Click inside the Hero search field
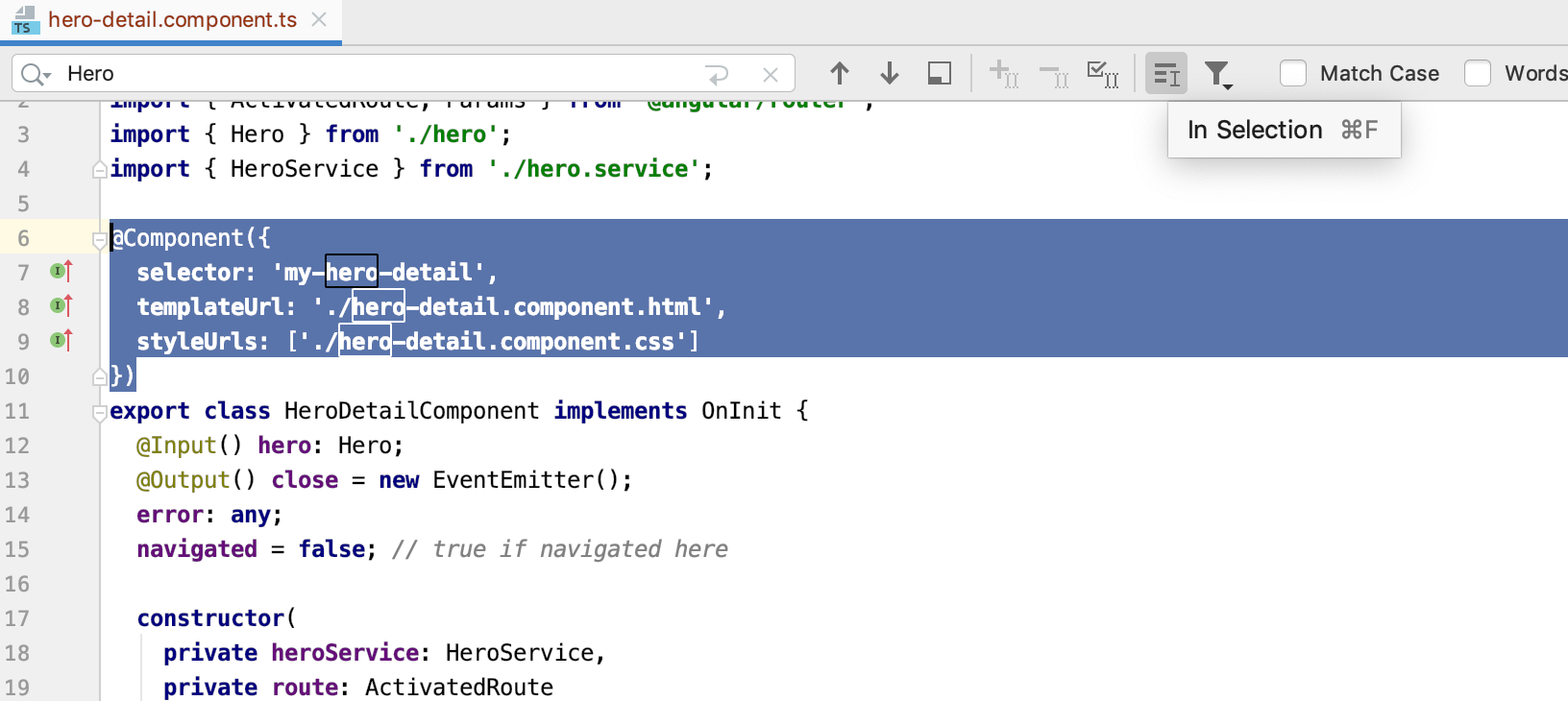This screenshot has height=701, width=1568. coord(384,74)
